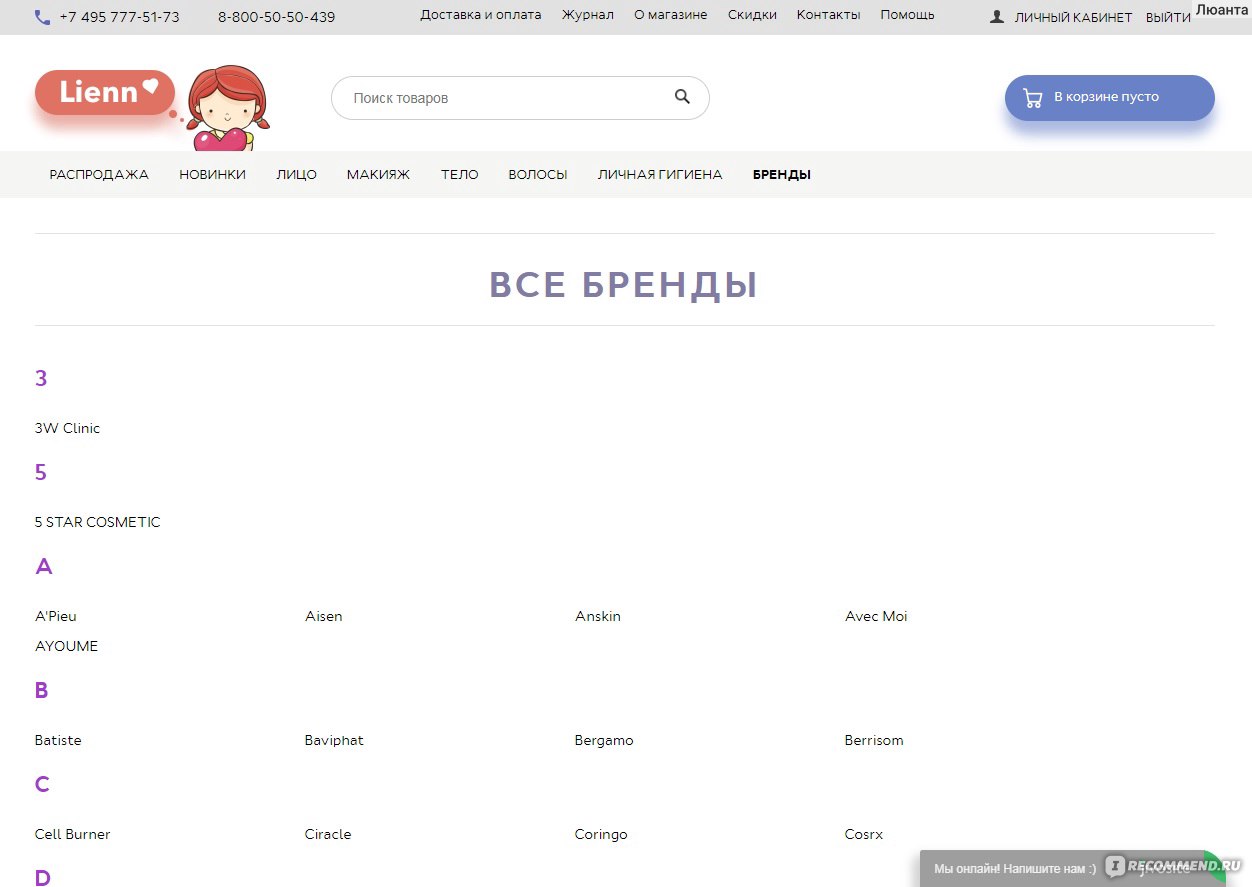Click the personal account user icon
The image size is (1252, 887).
pyautogui.click(x=997, y=17)
